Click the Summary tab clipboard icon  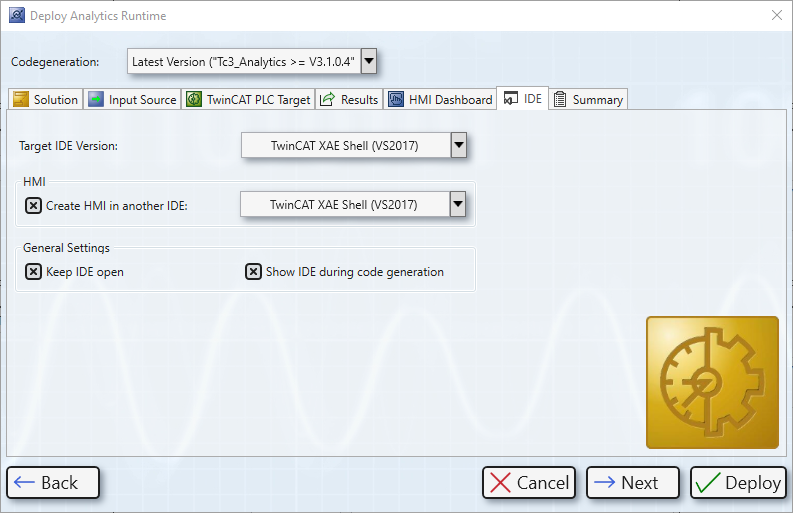560,99
